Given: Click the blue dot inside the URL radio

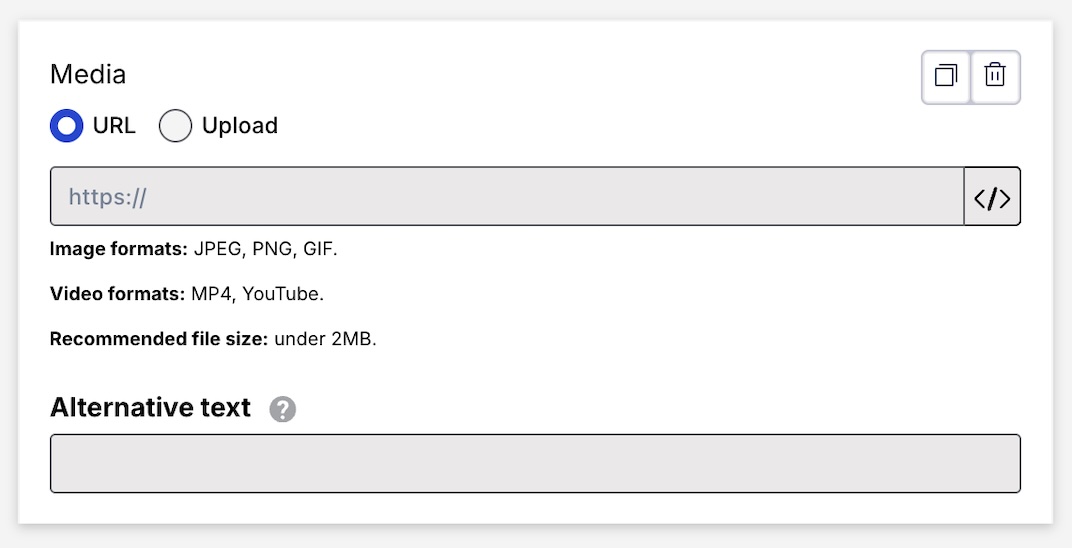Looking at the screenshot, I should [x=67, y=126].
